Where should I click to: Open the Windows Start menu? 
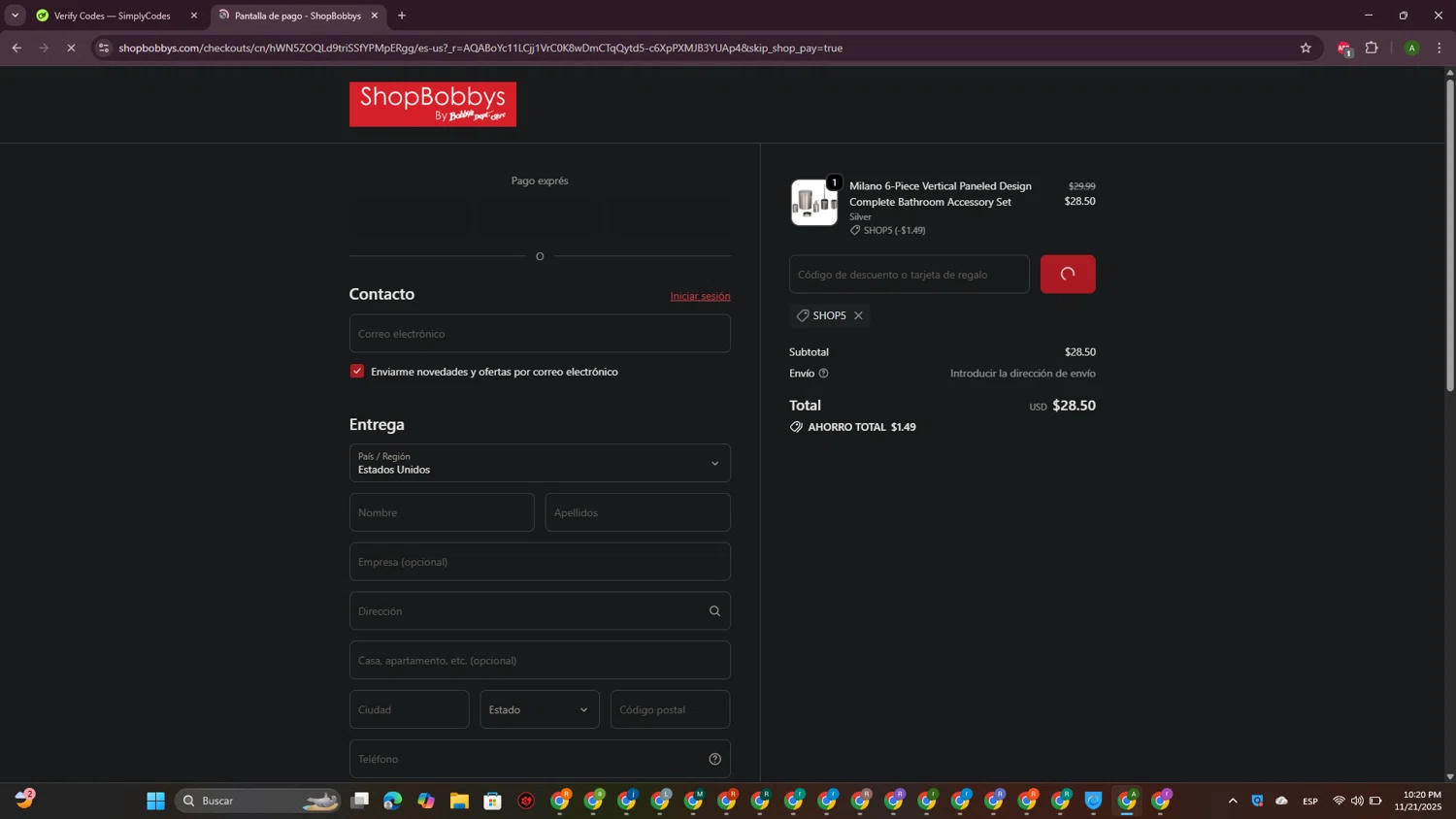[155, 801]
